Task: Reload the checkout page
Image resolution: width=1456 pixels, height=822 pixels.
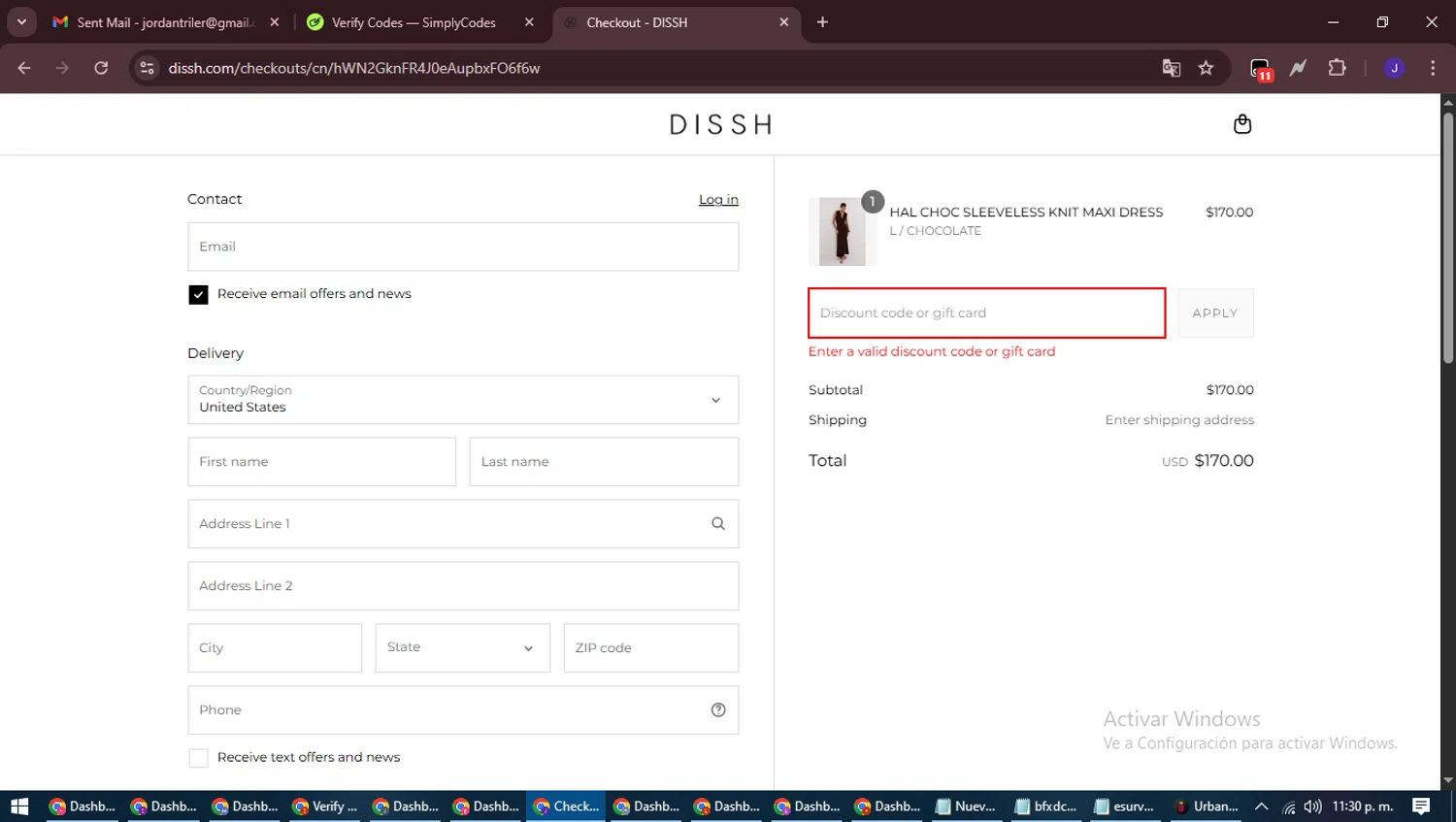Action: click(x=101, y=68)
